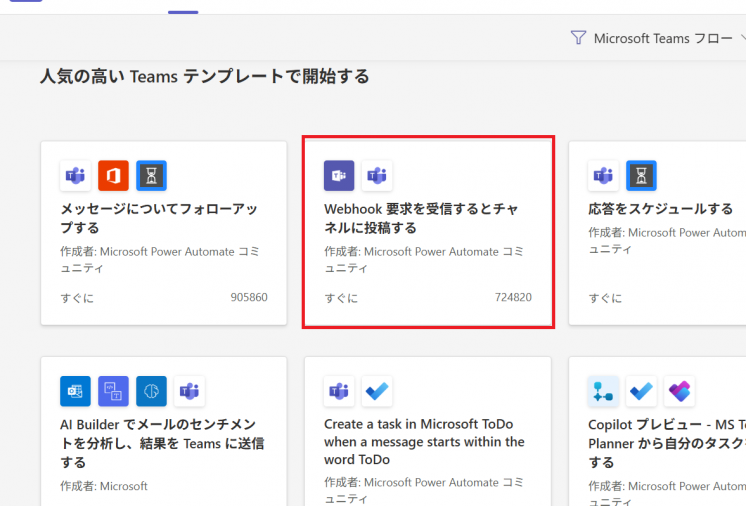Click Teams icon in Create a task card
This screenshot has height=506, width=746.
point(339,391)
